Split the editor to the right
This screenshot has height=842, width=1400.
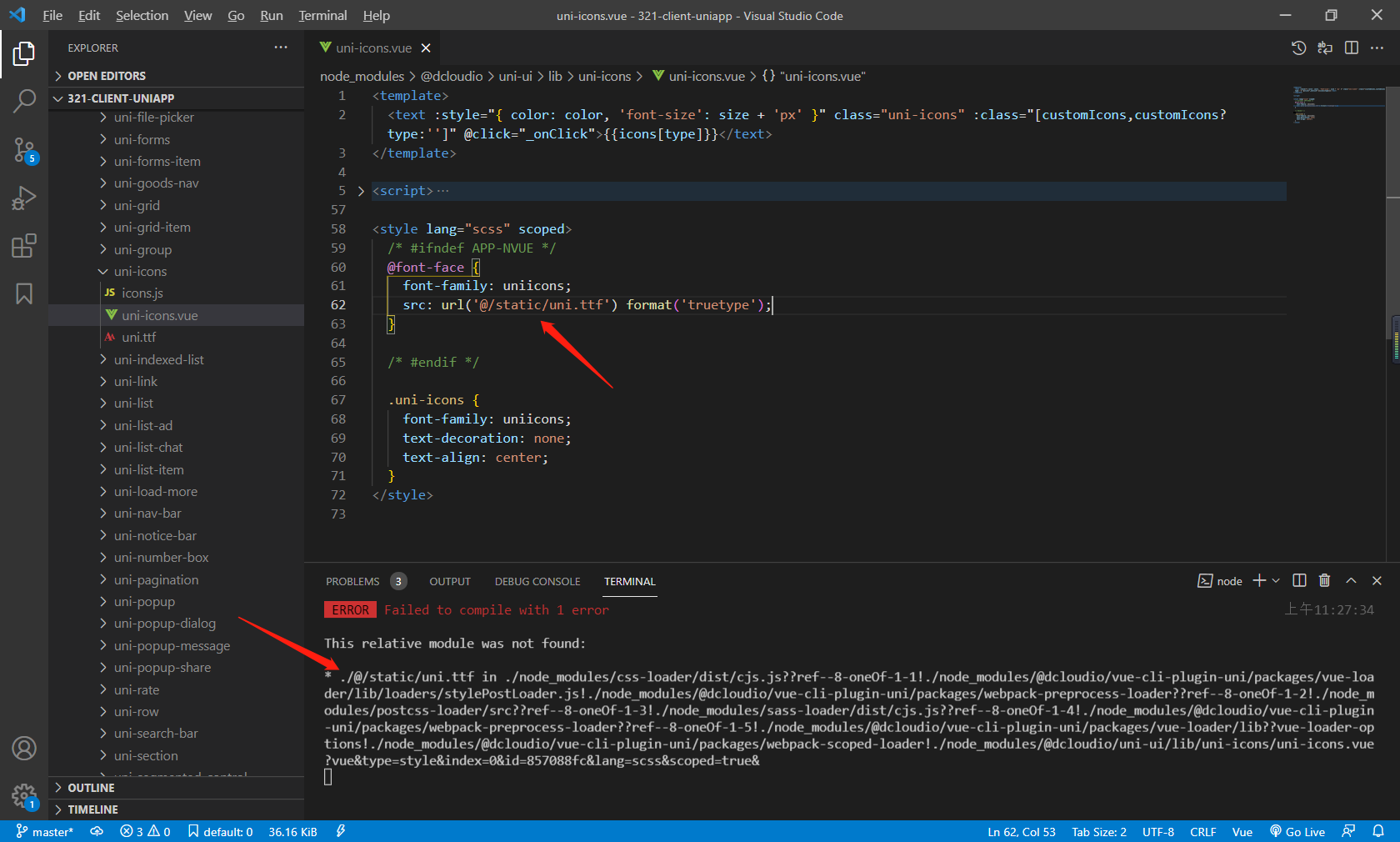point(1352,48)
